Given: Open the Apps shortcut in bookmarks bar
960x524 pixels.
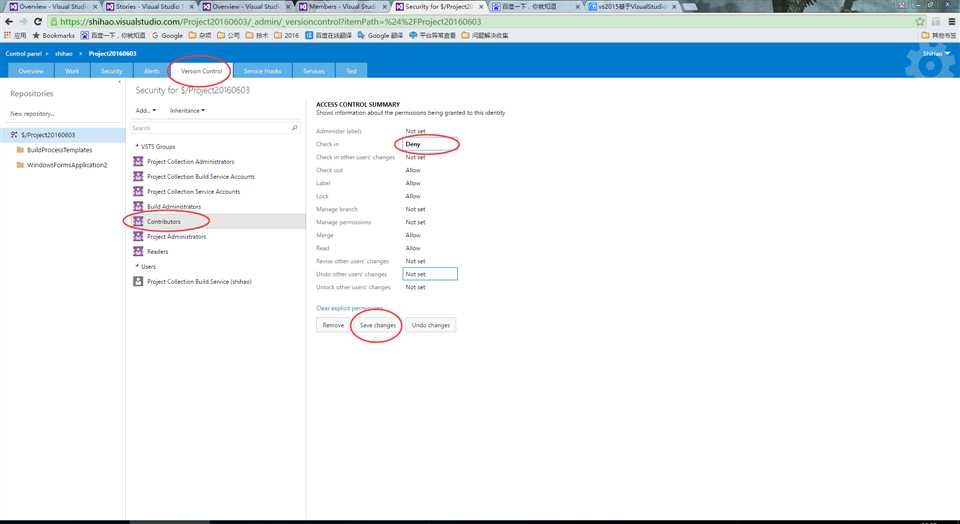Looking at the screenshot, I should pos(16,36).
